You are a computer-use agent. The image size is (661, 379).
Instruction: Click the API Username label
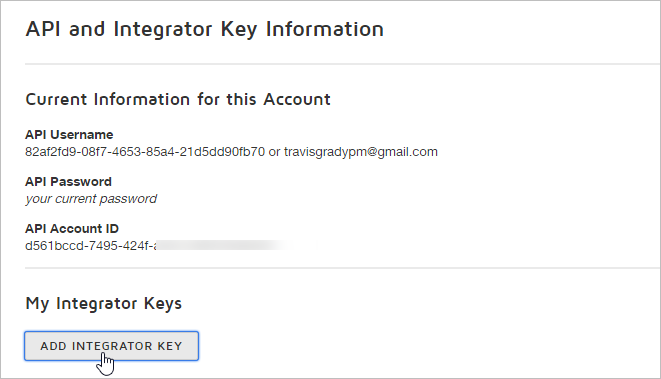coord(69,134)
